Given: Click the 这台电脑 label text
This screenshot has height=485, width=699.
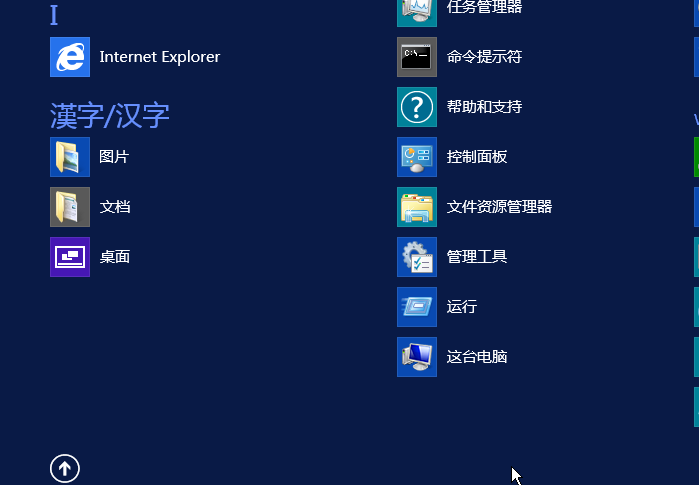Looking at the screenshot, I should pos(477,357).
